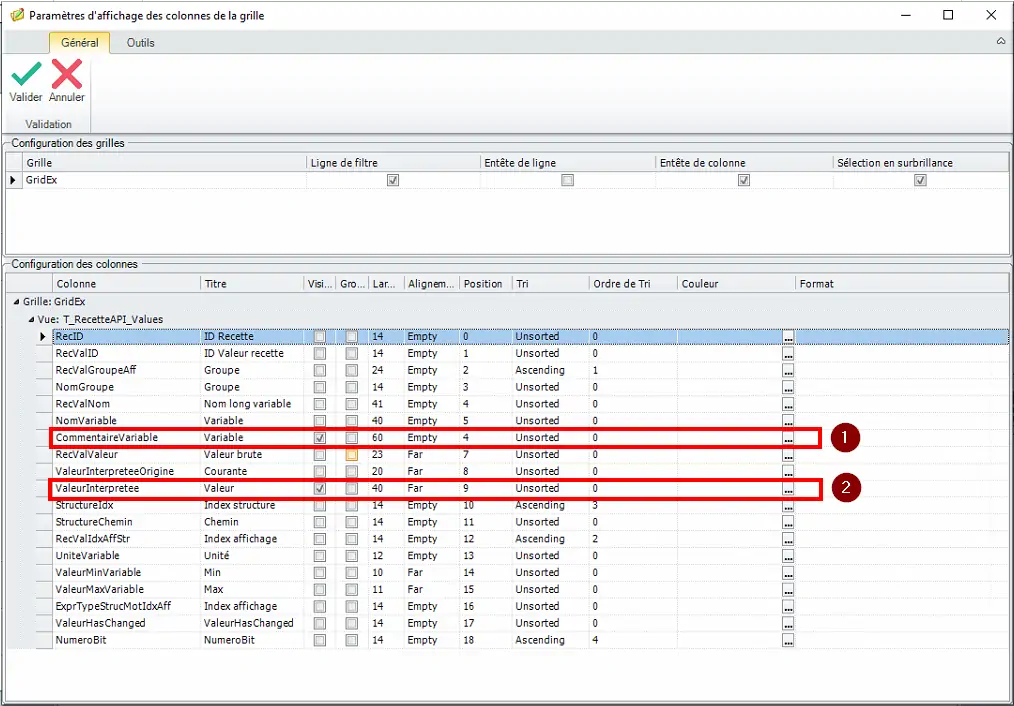Toggle Sélection en surbrillance checkbox for GridEx
The height and width of the screenshot is (706, 1014).
coord(920,180)
